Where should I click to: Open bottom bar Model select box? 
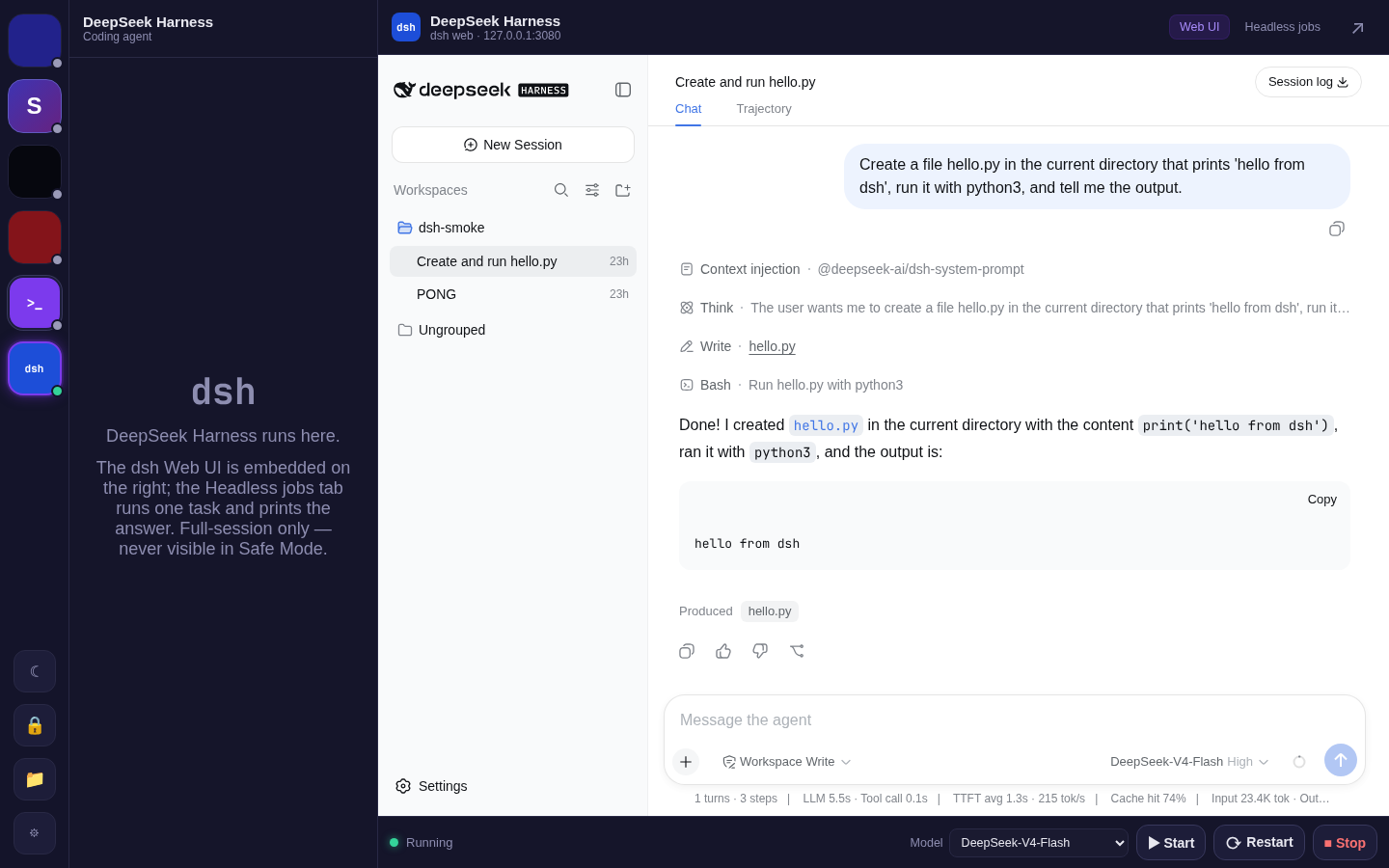click(x=1039, y=843)
